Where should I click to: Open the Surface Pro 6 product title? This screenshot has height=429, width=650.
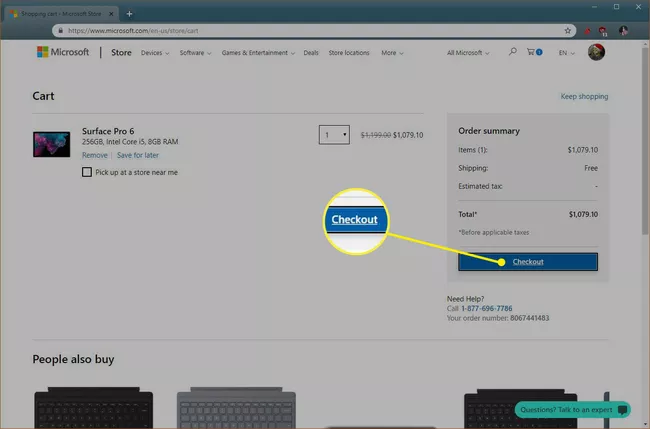108,131
